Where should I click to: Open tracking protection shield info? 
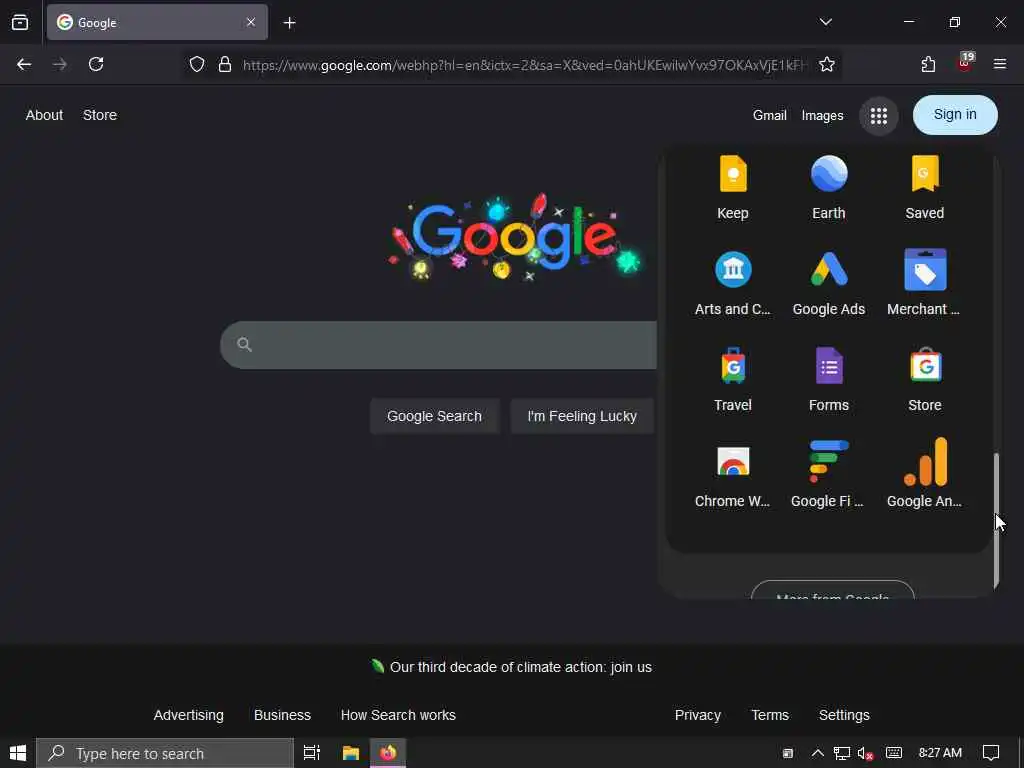(x=197, y=64)
